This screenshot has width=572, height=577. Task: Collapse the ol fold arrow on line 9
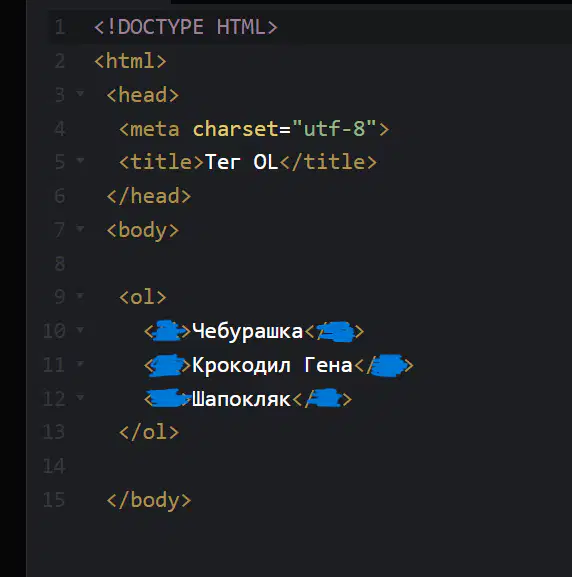[x=80, y=295]
